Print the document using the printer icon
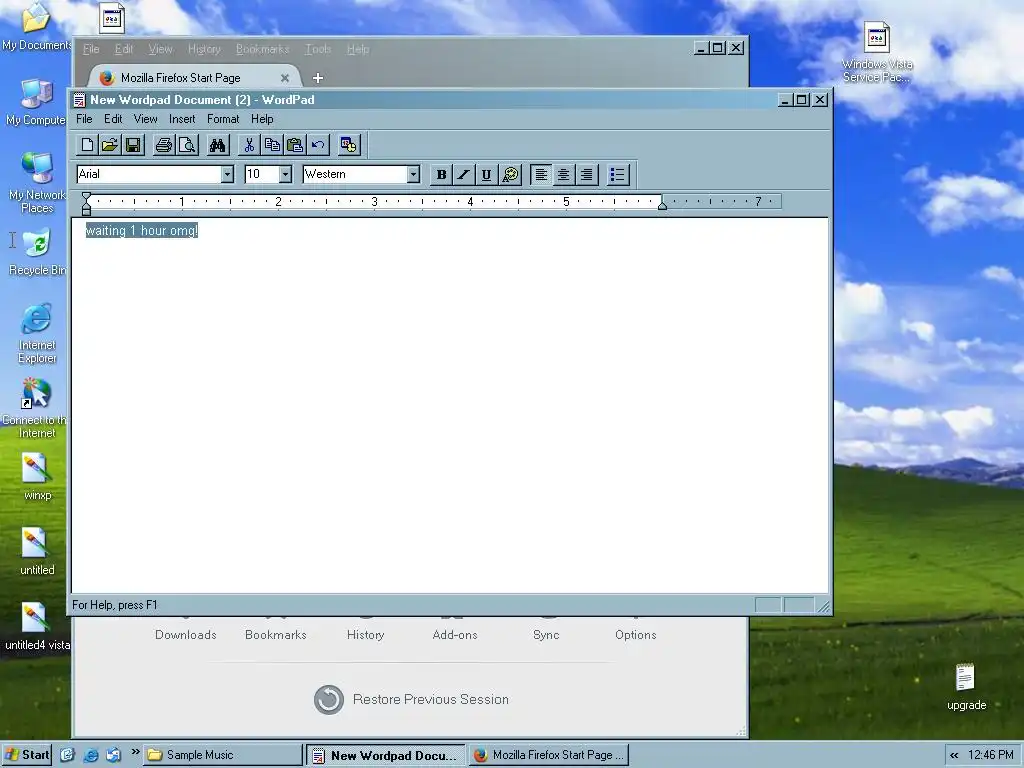 [164, 145]
